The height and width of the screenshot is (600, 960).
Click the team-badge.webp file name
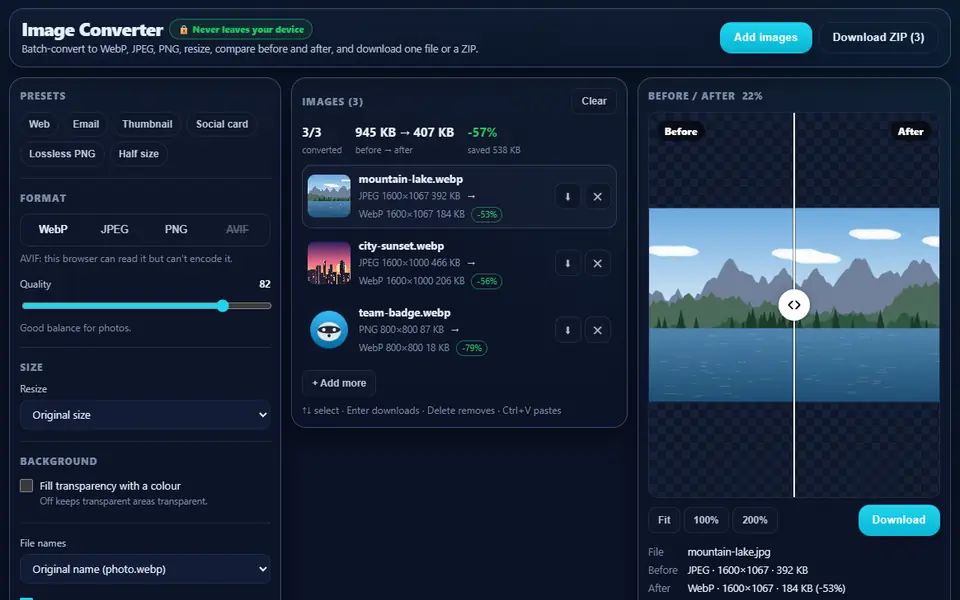pos(404,313)
